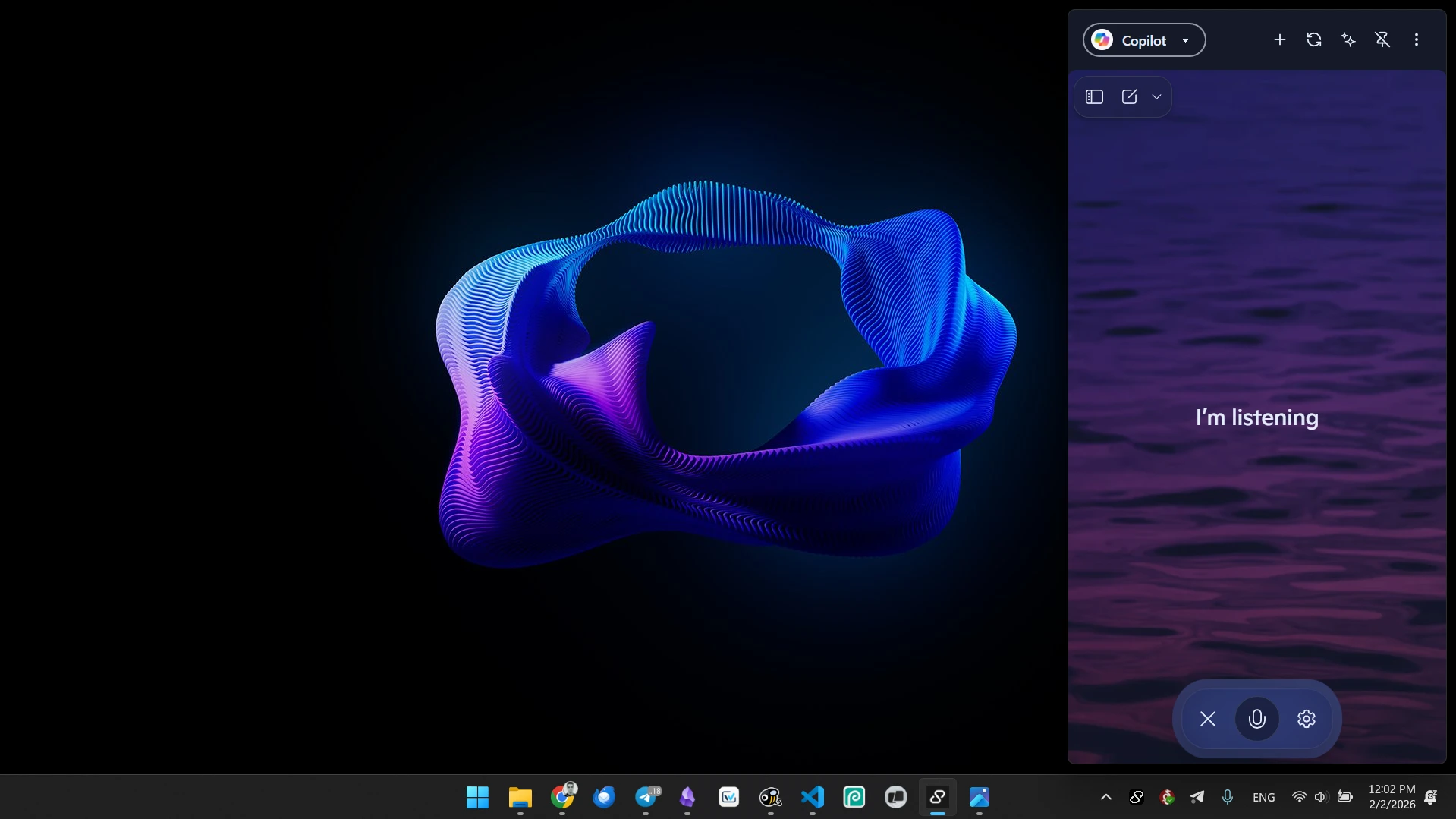Open Telegram from the taskbar

tap(646, 798)
